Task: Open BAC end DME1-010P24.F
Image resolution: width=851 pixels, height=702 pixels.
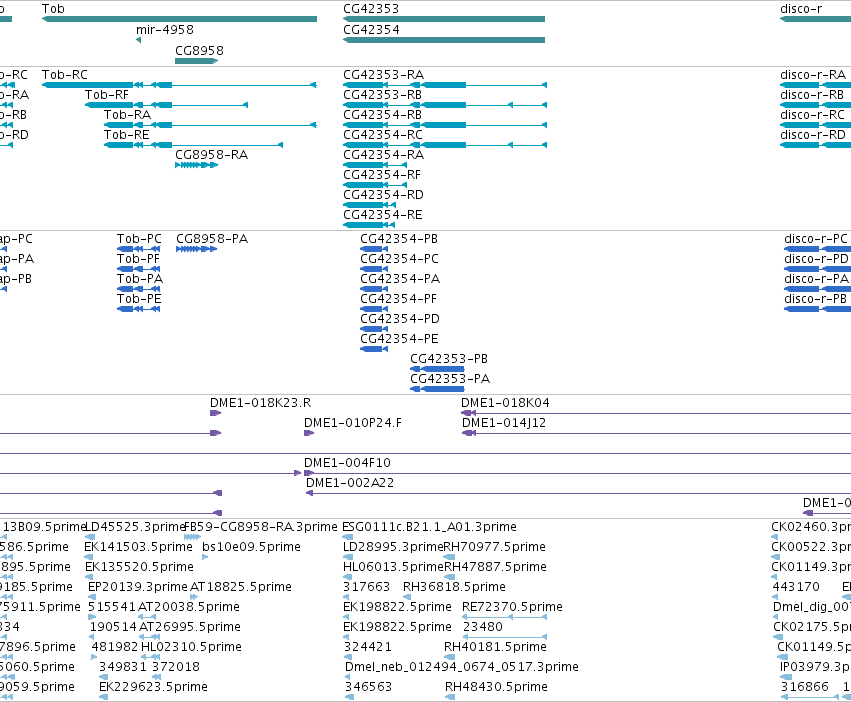Action: point(353,423)
